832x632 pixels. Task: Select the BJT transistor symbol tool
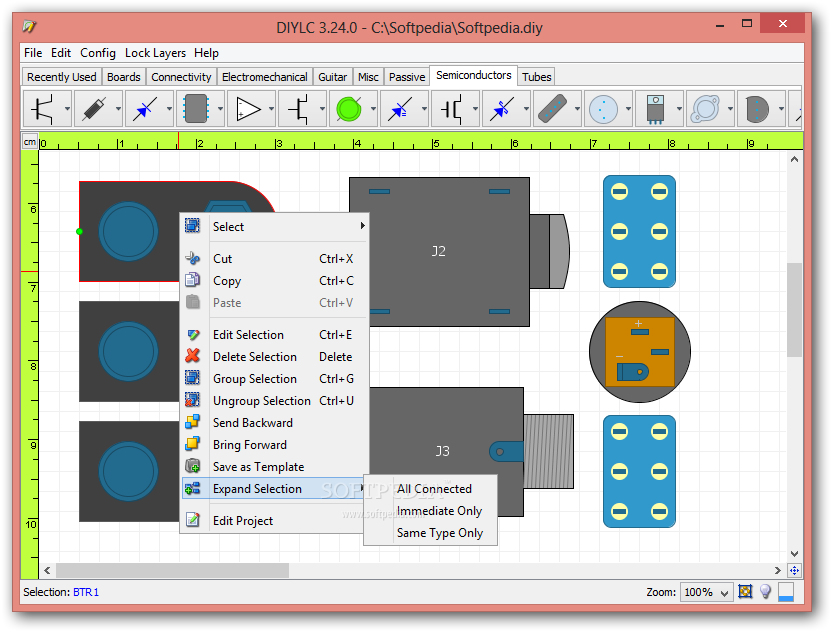[x=43, y=109]
